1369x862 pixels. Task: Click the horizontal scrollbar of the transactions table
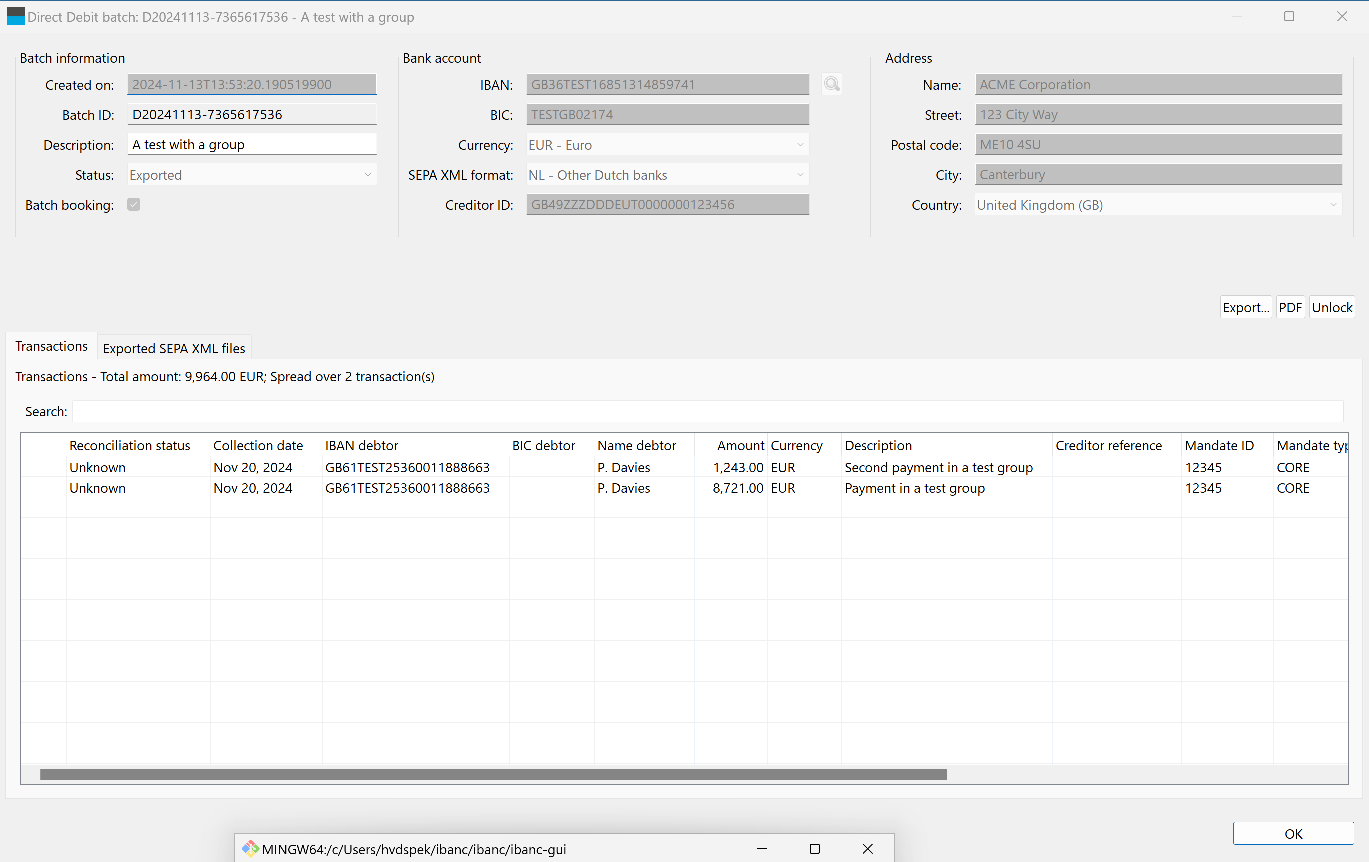coord(493,774)
